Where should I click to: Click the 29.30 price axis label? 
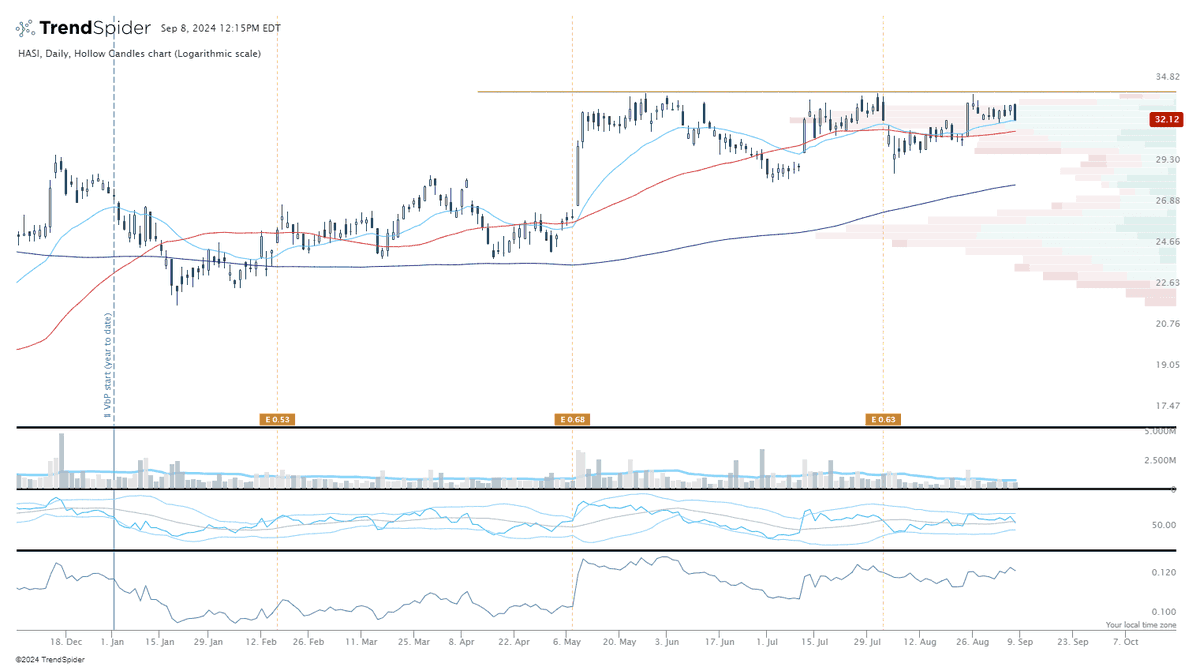pos(1166,159)
